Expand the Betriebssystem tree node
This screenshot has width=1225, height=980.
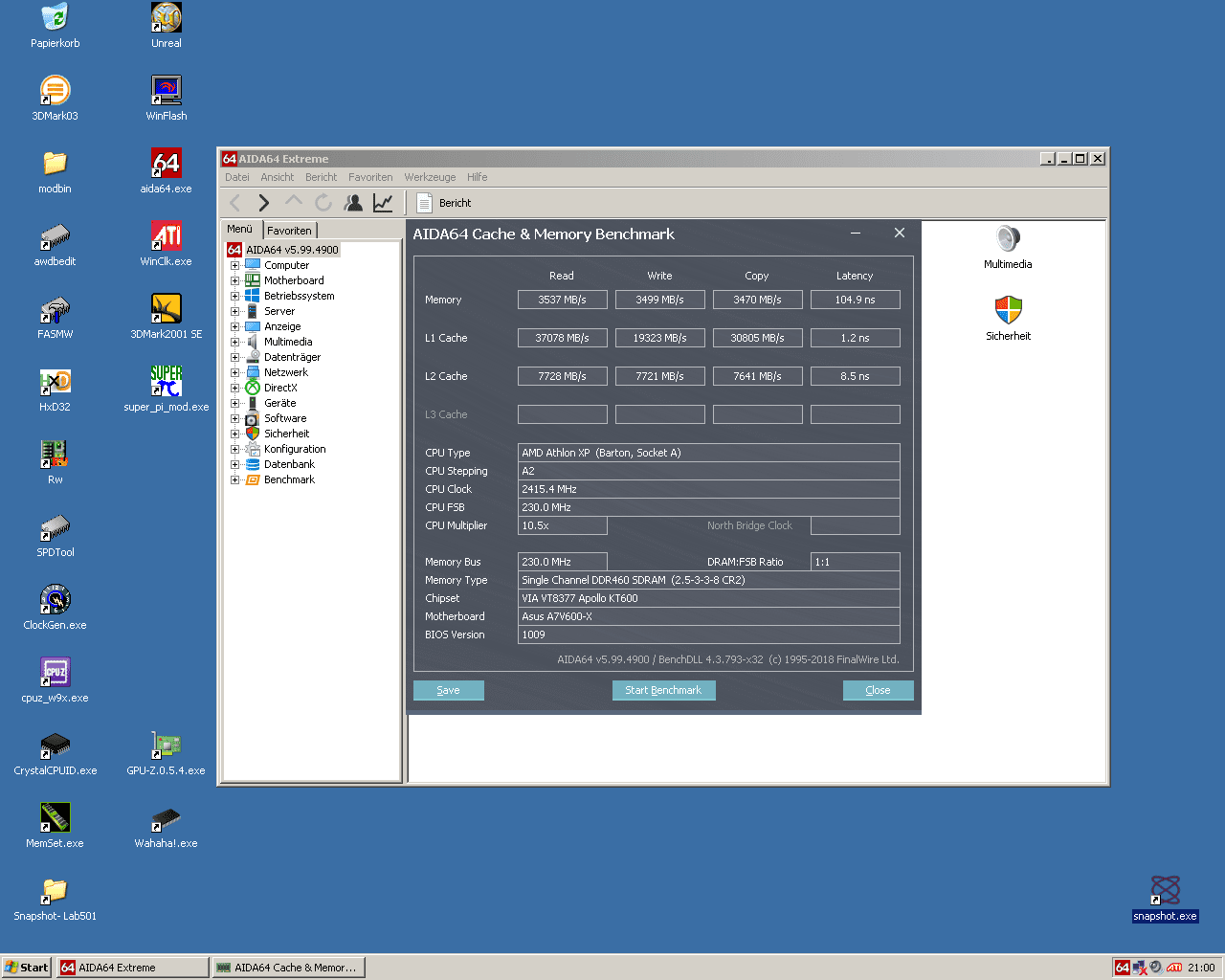pyautogui.click(x=234, y=296)
